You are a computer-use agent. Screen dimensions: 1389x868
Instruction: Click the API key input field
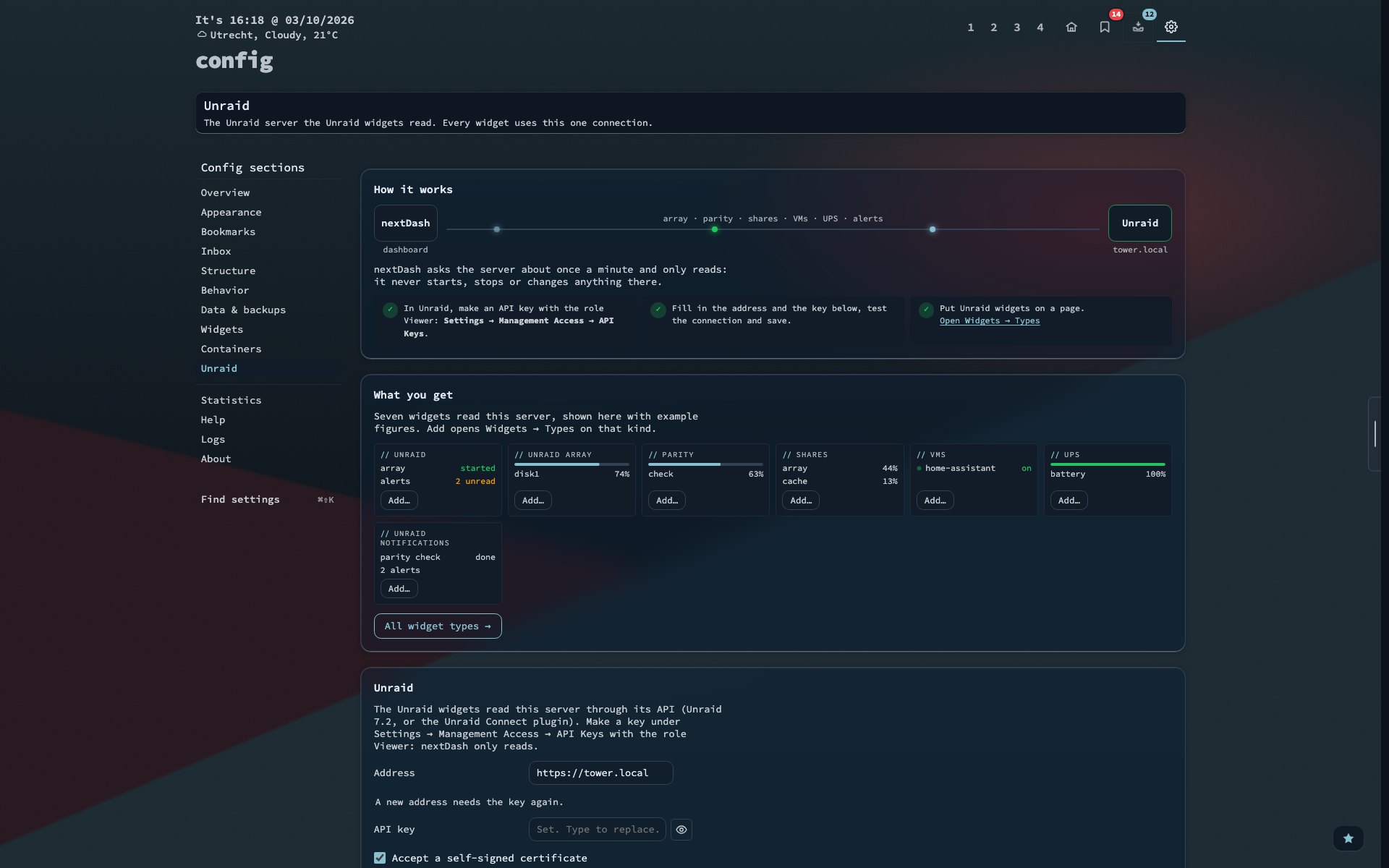[x=598, y=830]
